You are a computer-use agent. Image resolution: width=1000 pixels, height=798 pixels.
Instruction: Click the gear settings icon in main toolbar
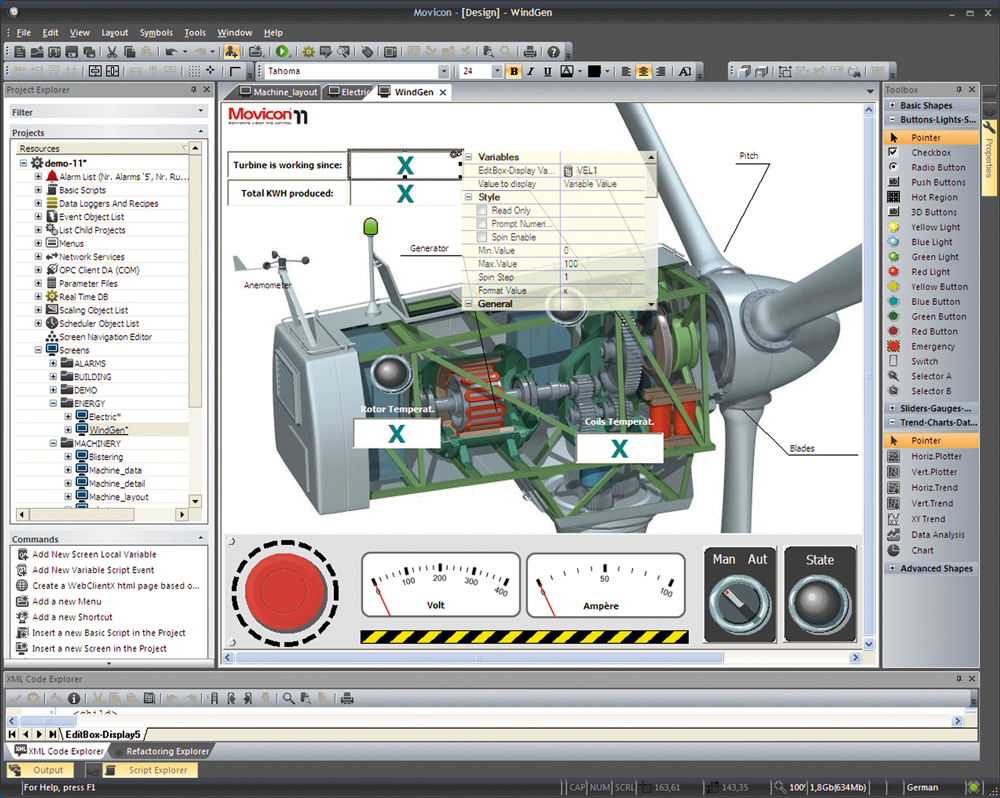[309, 52]
